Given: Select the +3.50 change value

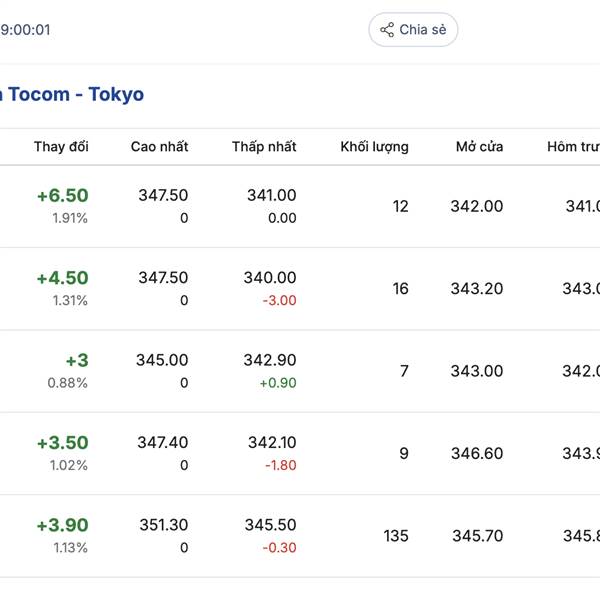Looking at the screenshot, I should coord(62,443).
